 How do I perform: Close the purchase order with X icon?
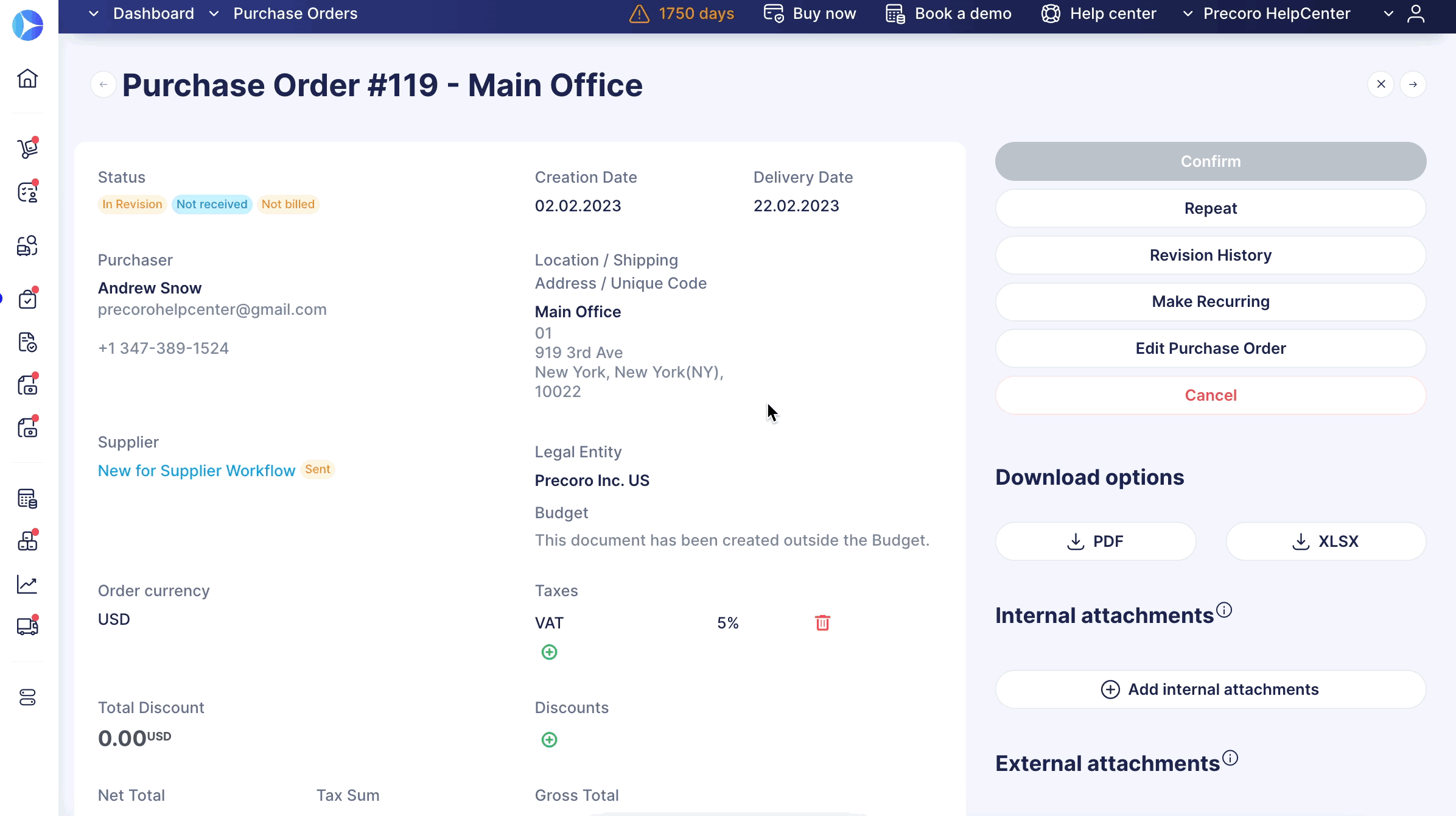(x=1381, y=85)
